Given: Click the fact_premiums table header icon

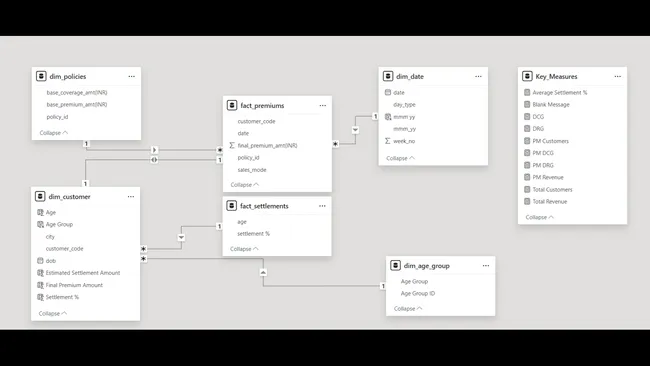Looking at the screenshot, I should [x=232, y=105].
